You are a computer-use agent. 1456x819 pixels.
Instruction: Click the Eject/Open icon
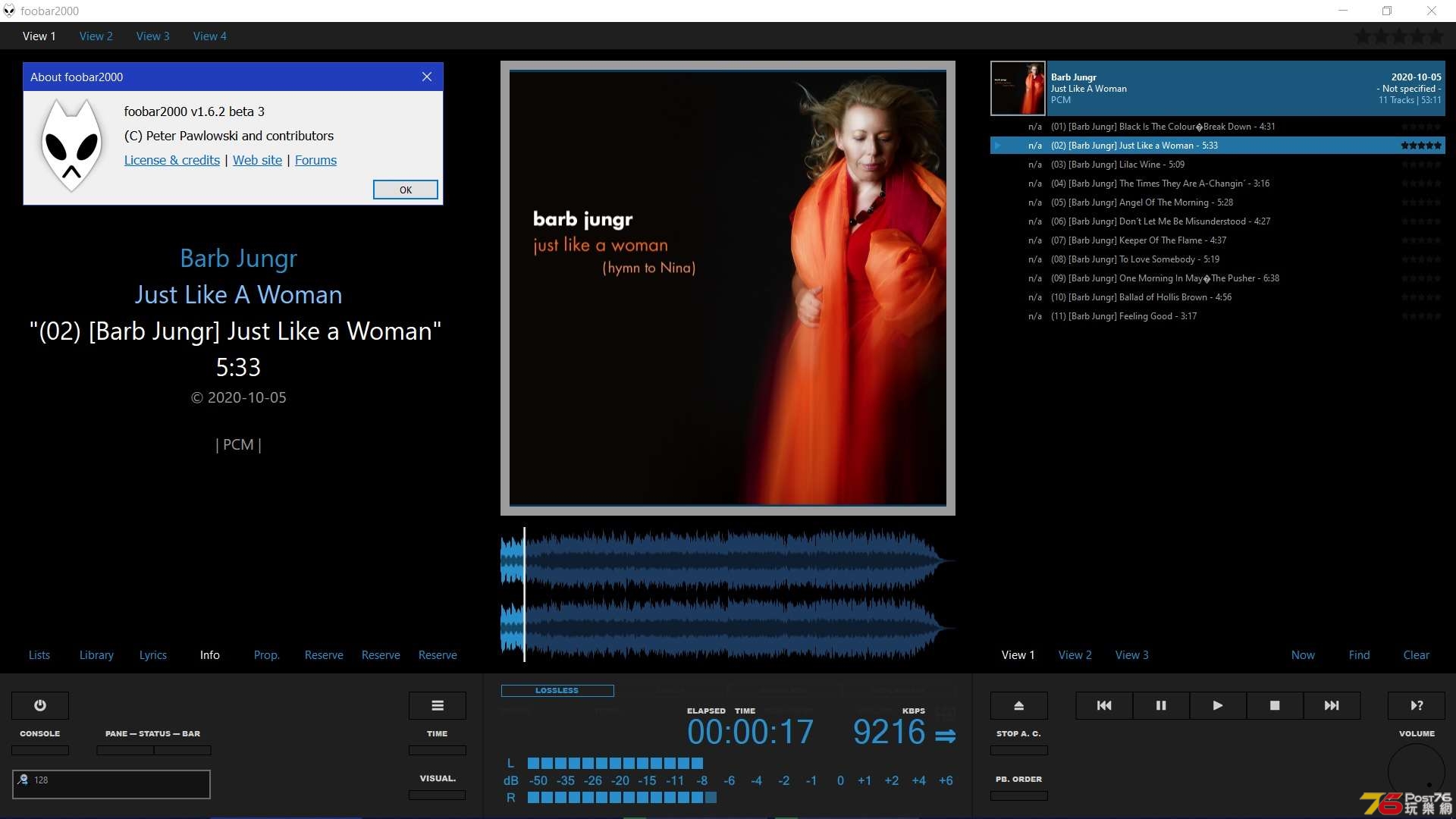(x=1019, y=704)
